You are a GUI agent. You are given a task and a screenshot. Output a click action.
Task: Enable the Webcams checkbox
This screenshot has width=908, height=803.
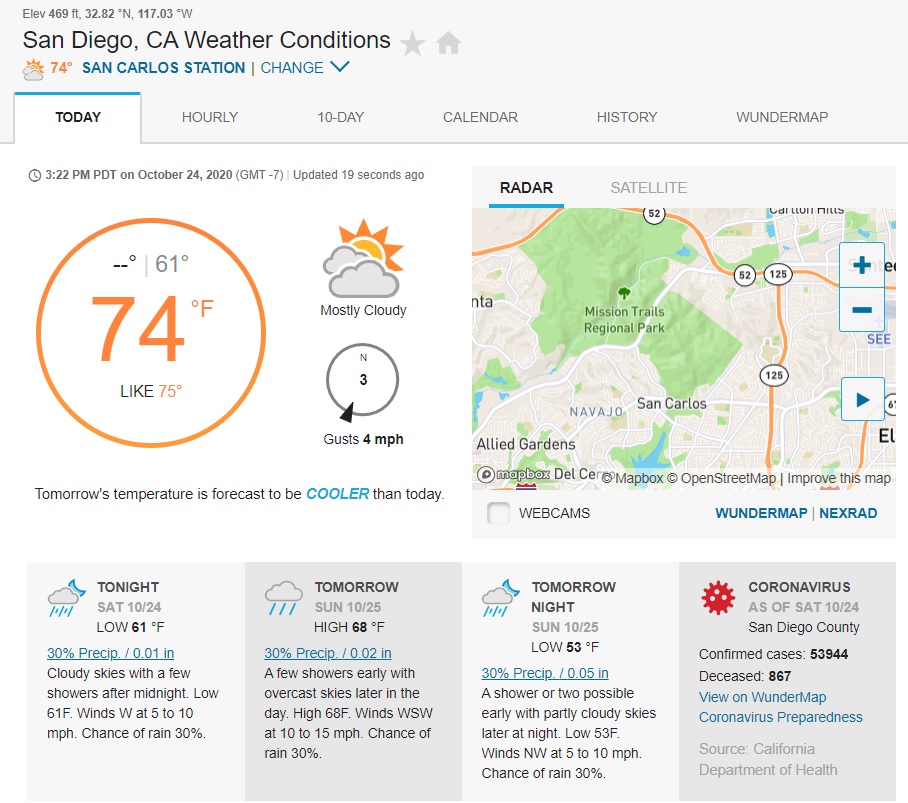point(499,513)
